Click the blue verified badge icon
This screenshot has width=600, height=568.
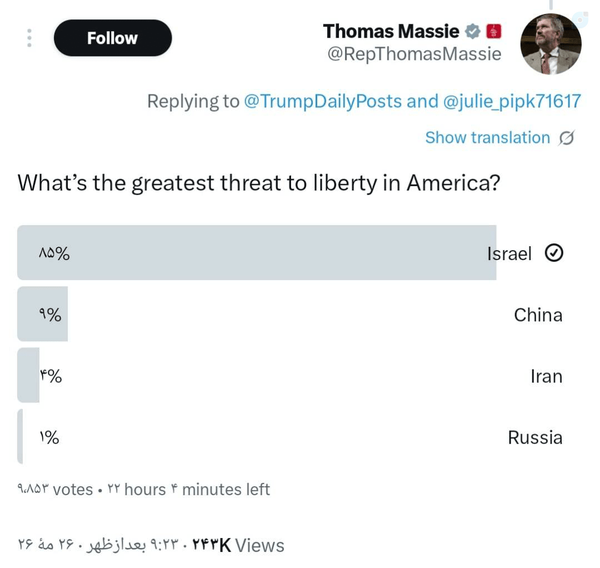point(473,31)
